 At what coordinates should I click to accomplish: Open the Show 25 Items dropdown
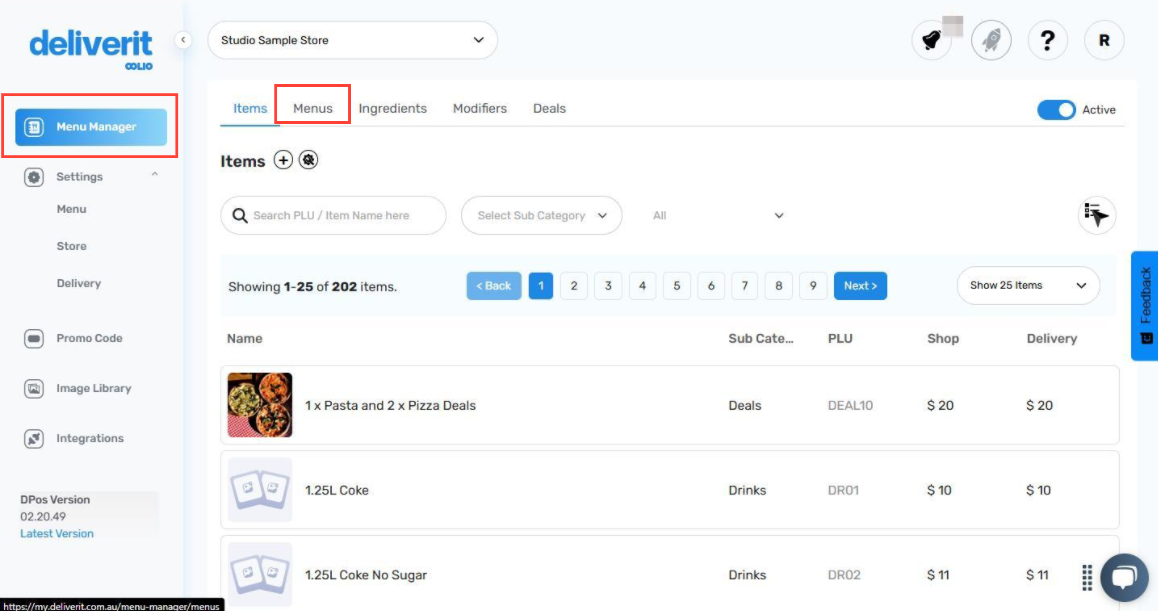coord(1027,285)
